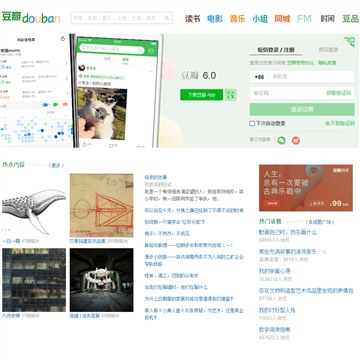Open the QR code next to download App
360x360 pixels.
(231, 95)
